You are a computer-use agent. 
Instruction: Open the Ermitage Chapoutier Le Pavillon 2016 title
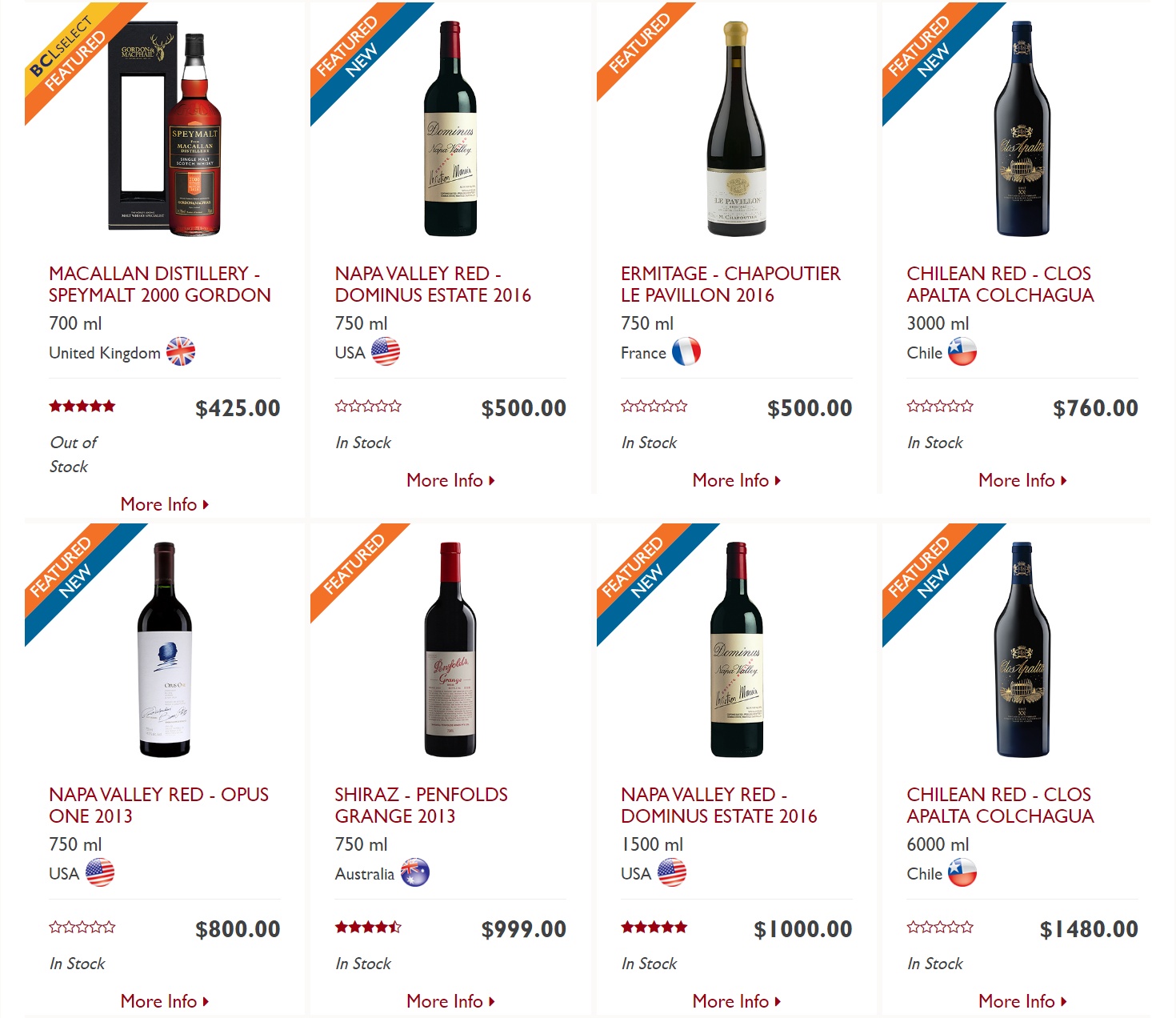(730, 284)
